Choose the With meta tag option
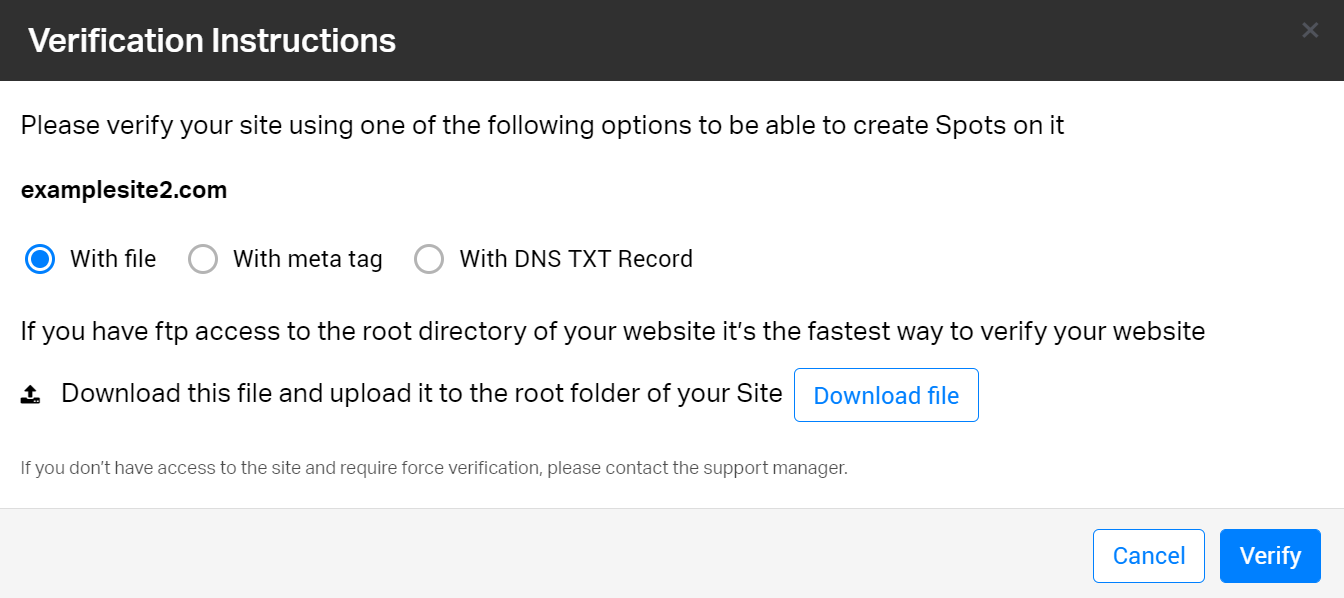The height and width of the screenshot is (598, 1344). pos(203,260)
